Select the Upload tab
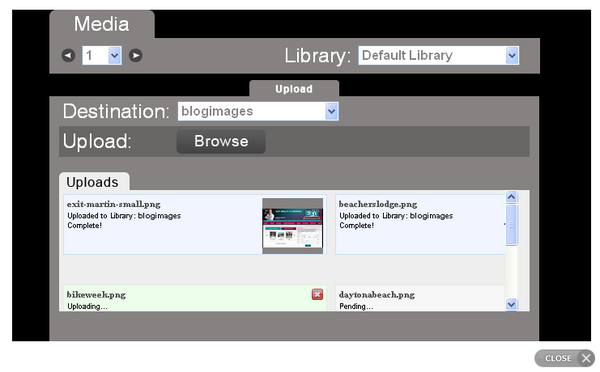Viewport: 600px width, 372px height. tap(294, 89)
